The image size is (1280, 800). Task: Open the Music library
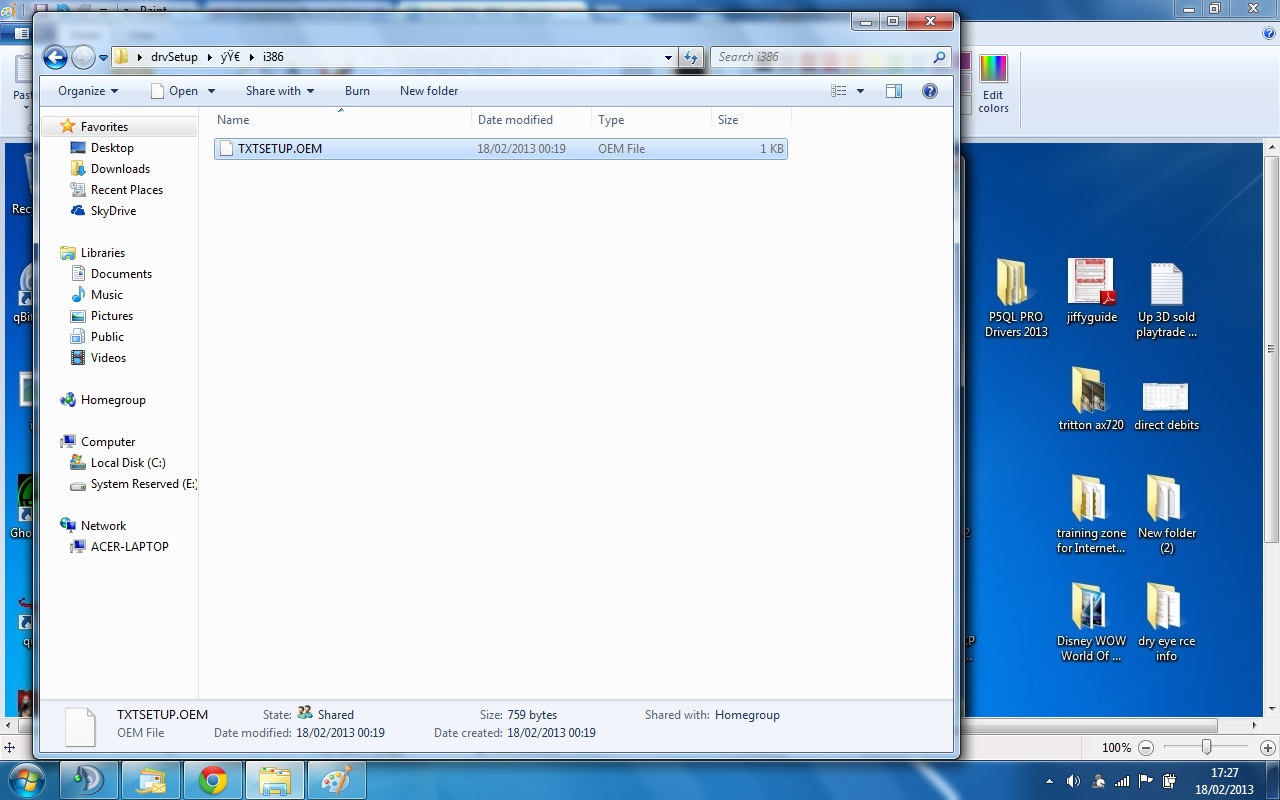click(107, 295)
